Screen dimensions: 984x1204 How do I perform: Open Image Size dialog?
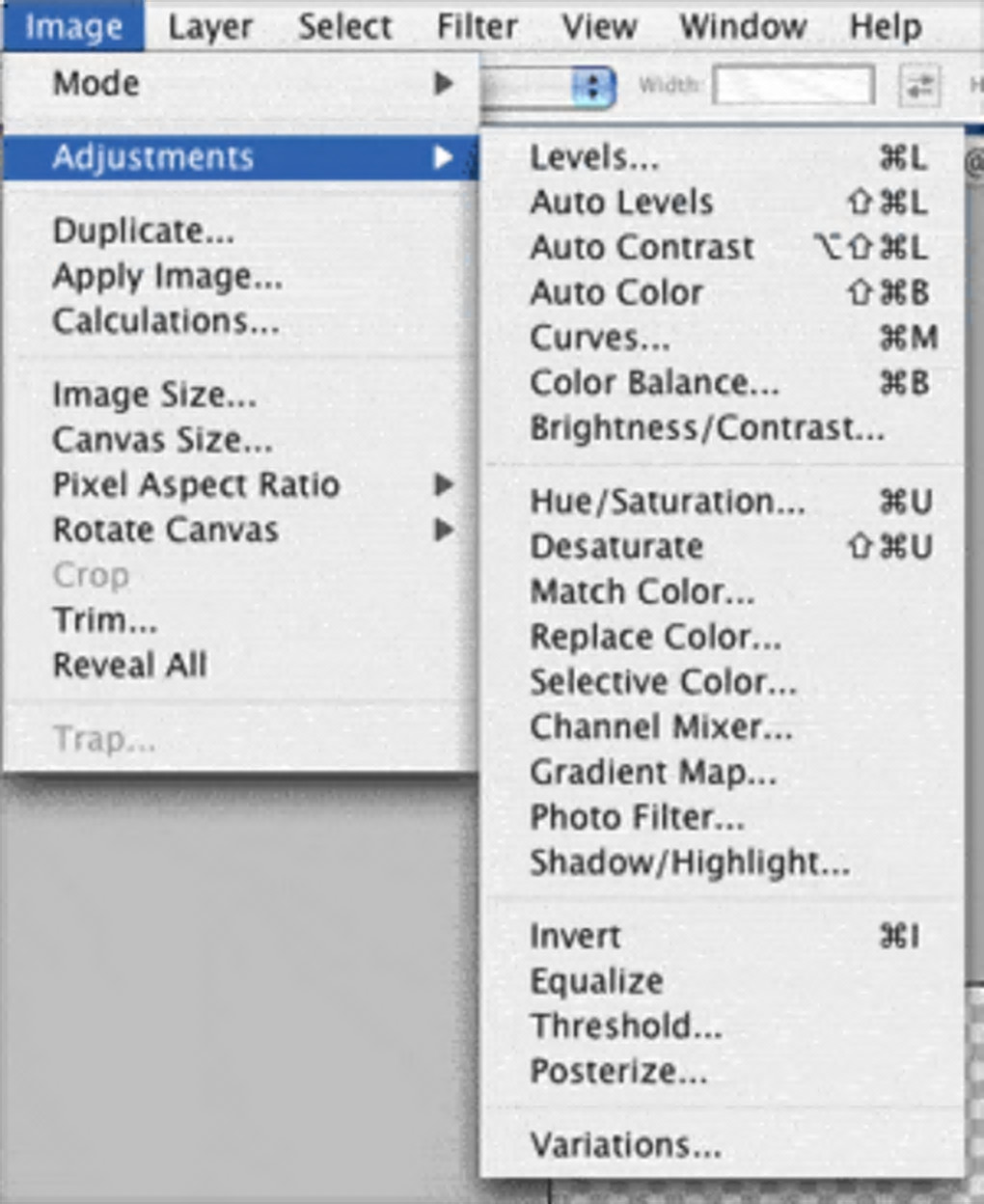click(154, 395)
